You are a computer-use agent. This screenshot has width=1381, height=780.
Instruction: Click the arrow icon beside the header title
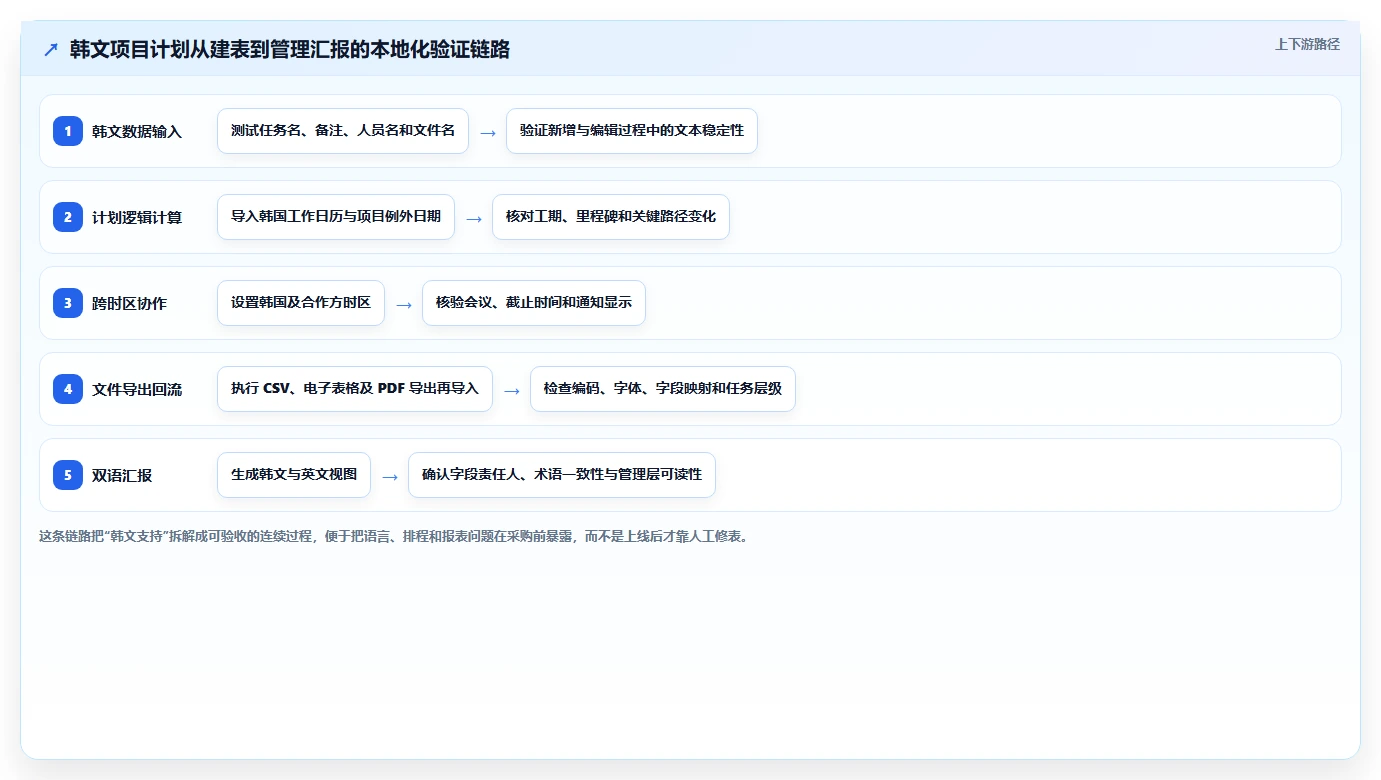coord(51,49)
